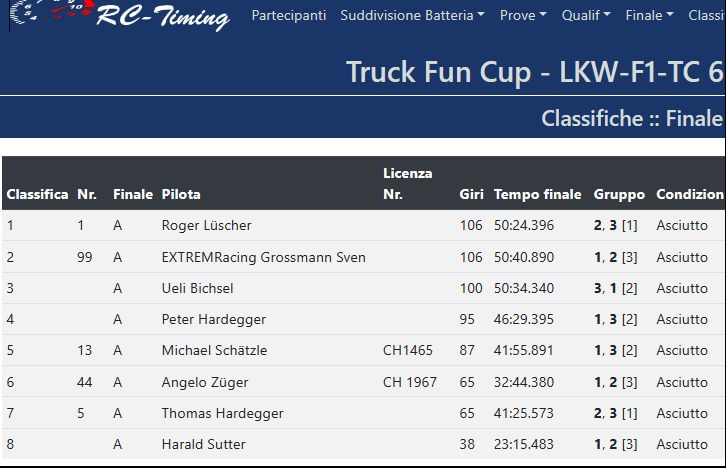Click the Gruppo column header

tap(619, 194)
